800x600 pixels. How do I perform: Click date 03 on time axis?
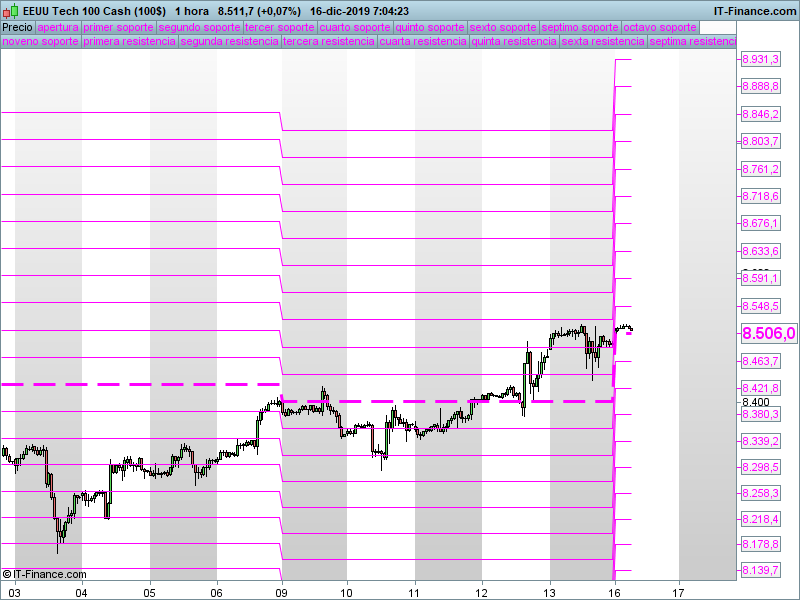(x=15, y=593)
